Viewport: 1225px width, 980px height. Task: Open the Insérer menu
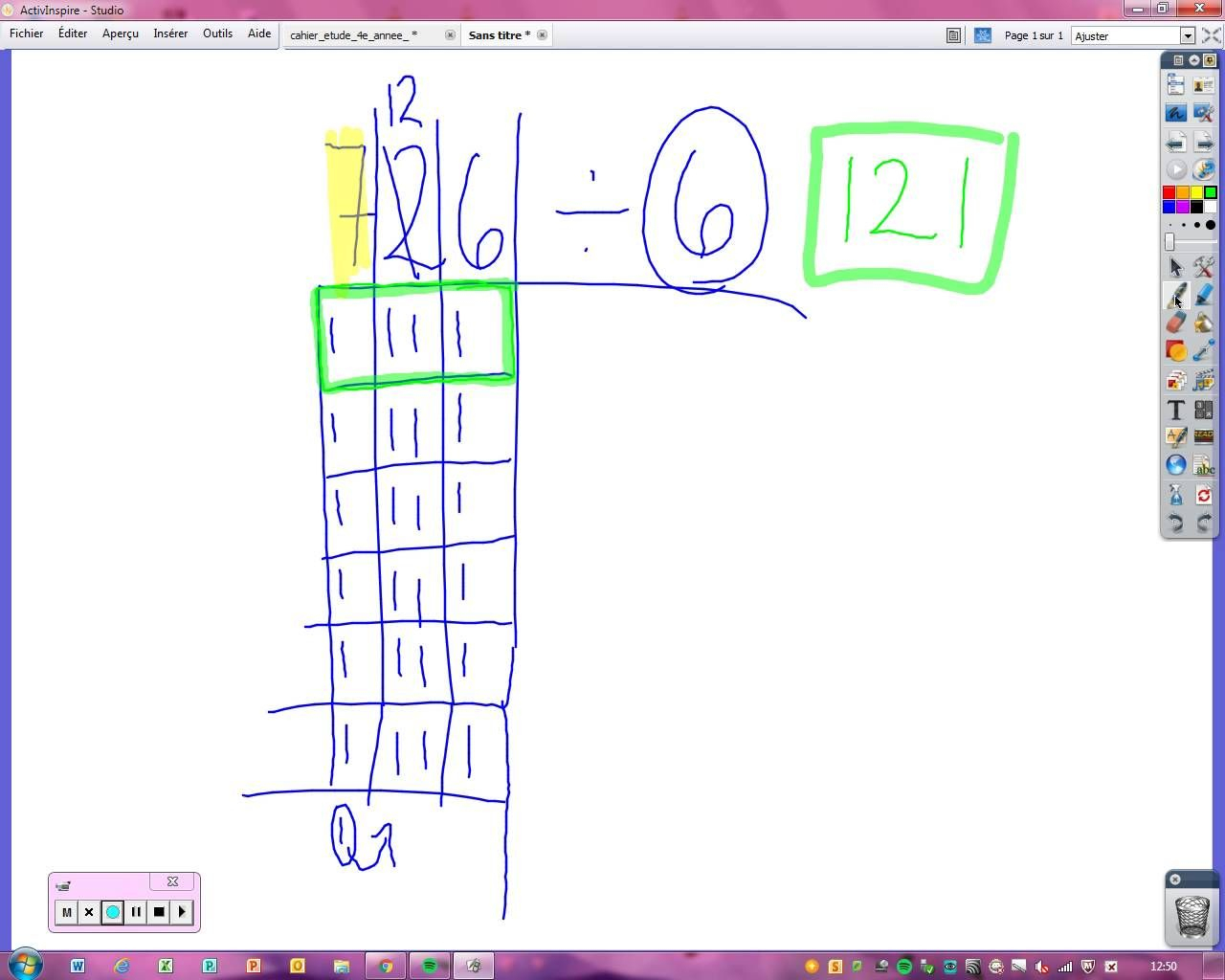[x=170, y=33]
